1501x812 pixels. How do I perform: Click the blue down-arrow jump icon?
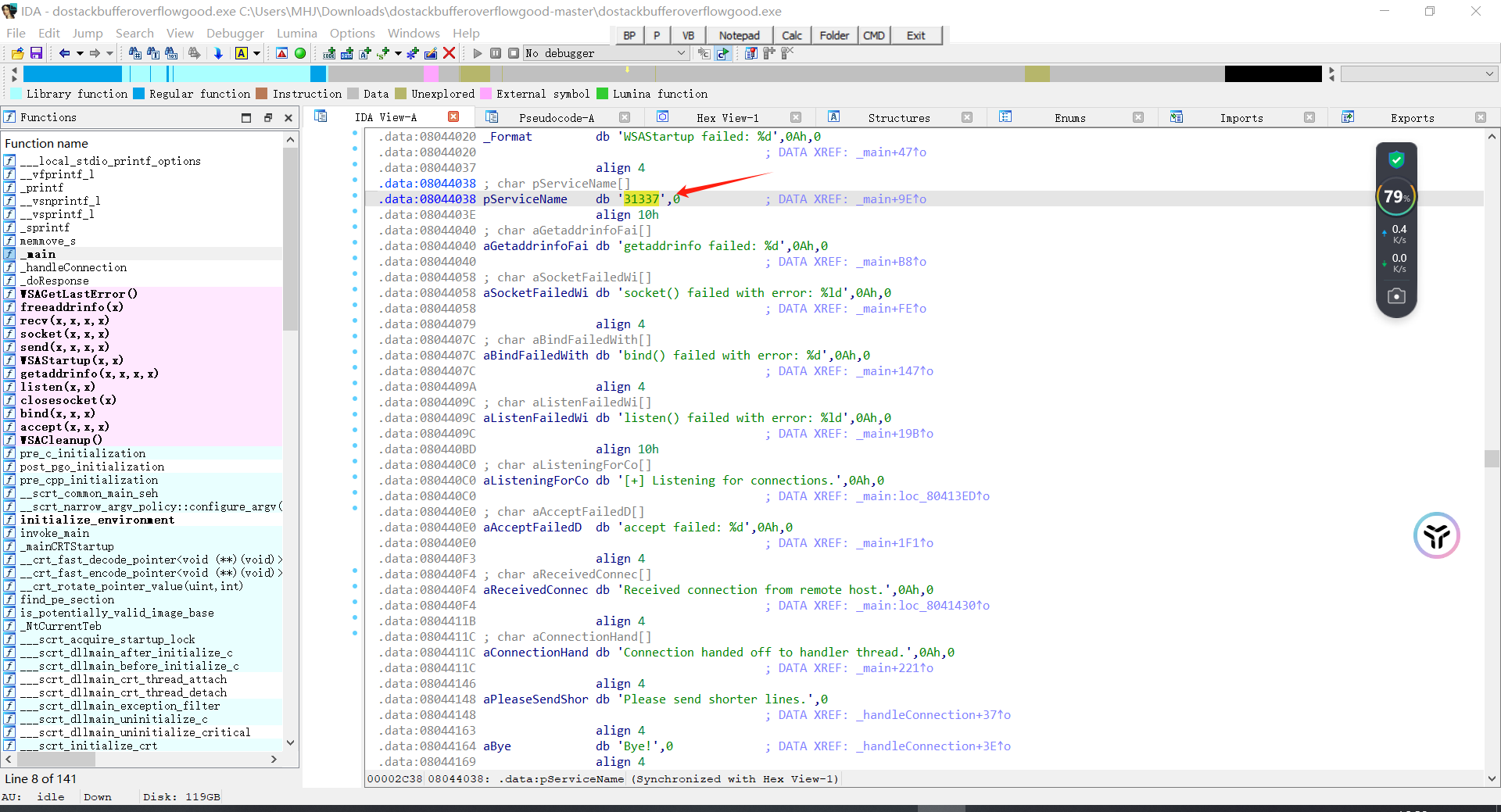(x=218, y=53)
